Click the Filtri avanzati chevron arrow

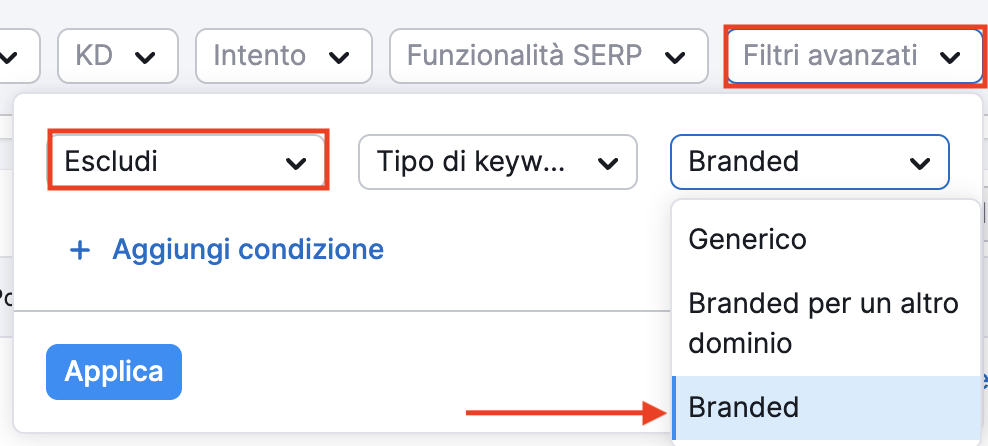(x=950, y=56)
